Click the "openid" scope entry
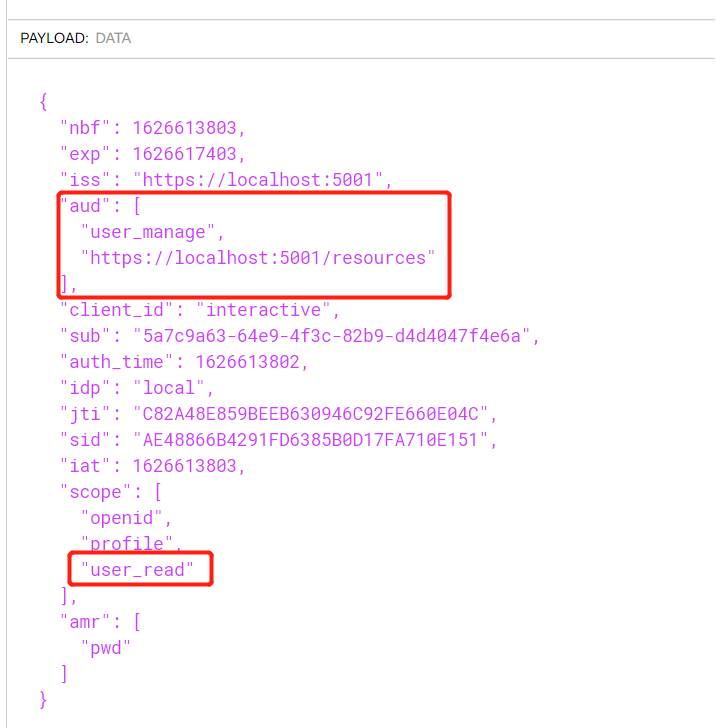Viewport: 716px width, 728px height. pos(126,518)
